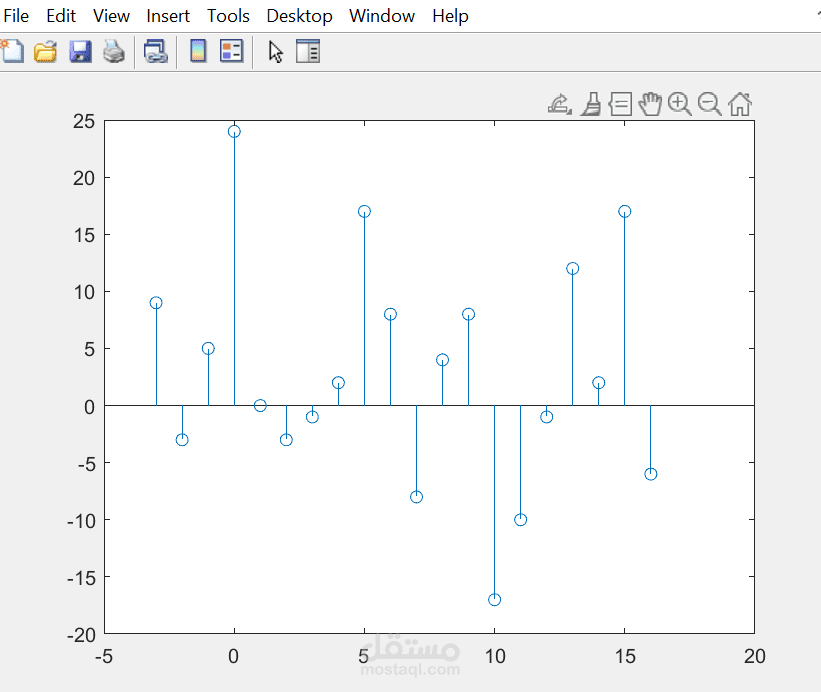Click the x-axis label 15

(x=625, y=656)
